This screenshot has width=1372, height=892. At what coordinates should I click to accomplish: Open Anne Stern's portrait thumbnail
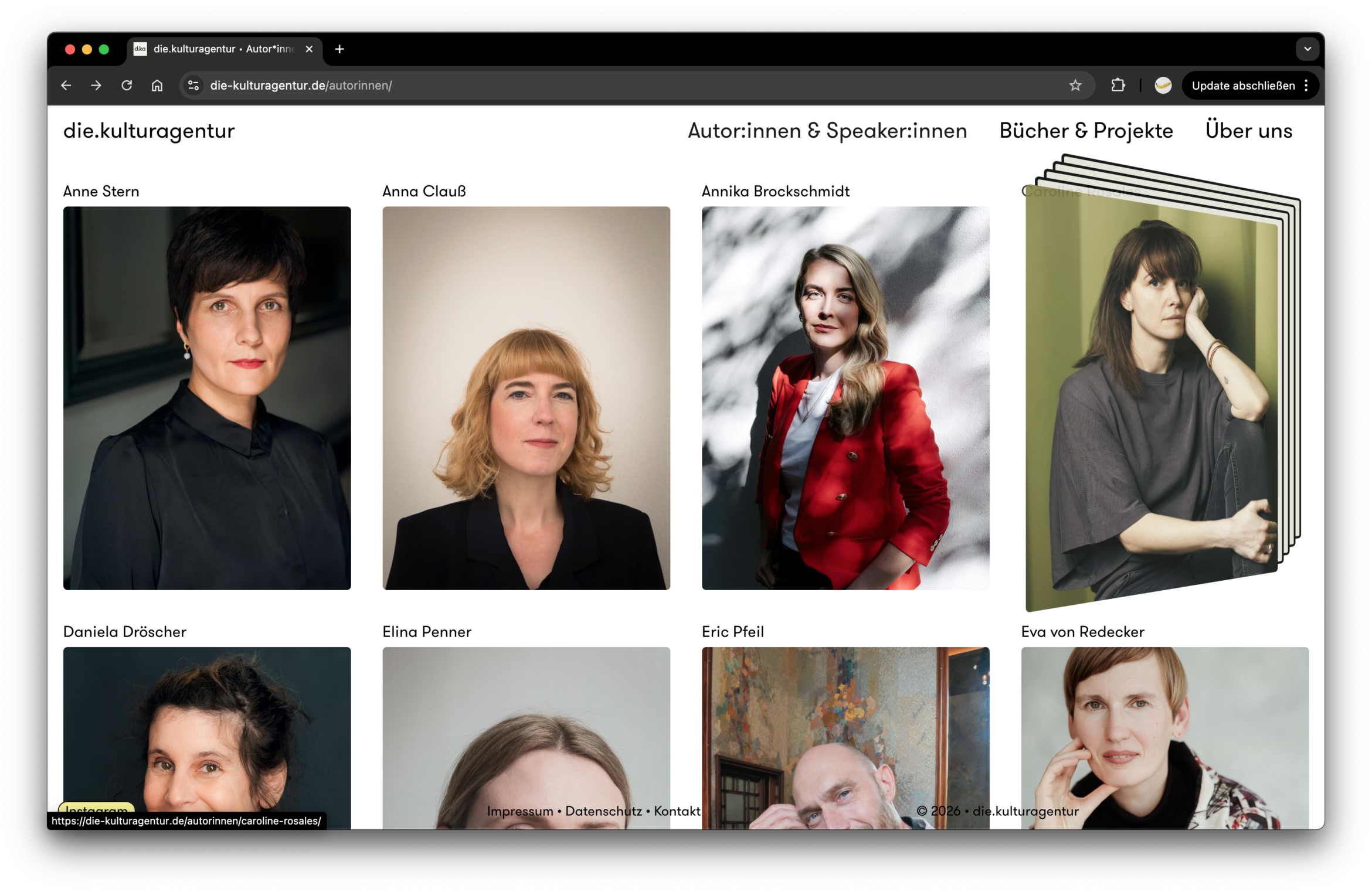(x=207, y=399)
